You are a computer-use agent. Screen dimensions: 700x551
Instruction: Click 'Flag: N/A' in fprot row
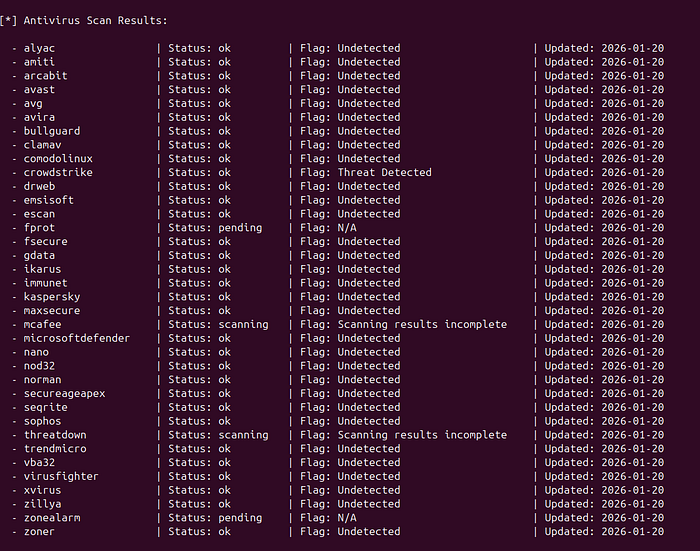coord(328,228)
